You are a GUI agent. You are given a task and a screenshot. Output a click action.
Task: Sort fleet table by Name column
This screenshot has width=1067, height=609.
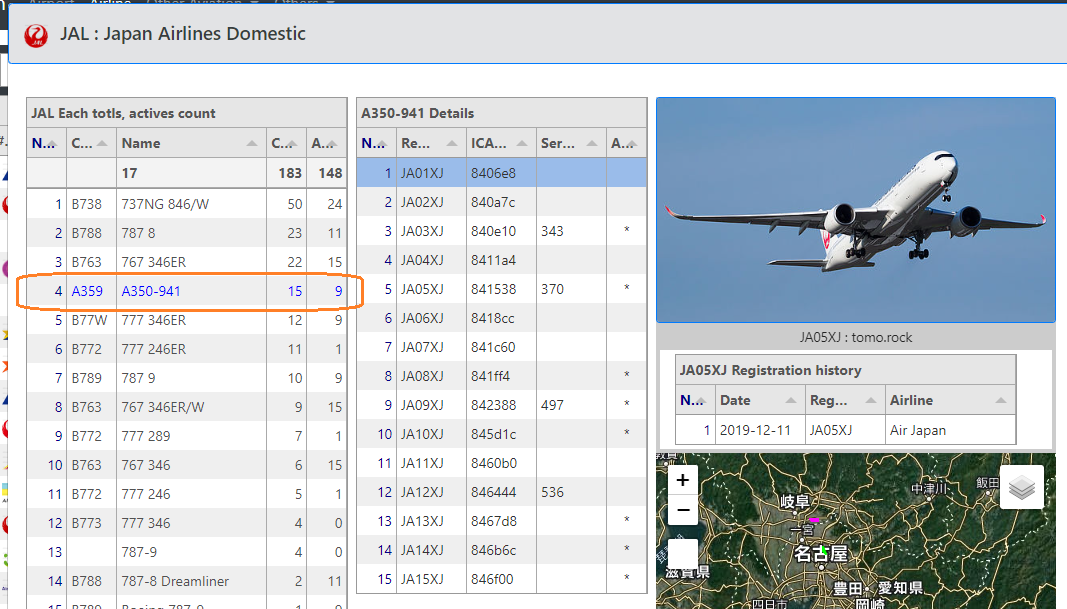[x=191, y=143]
